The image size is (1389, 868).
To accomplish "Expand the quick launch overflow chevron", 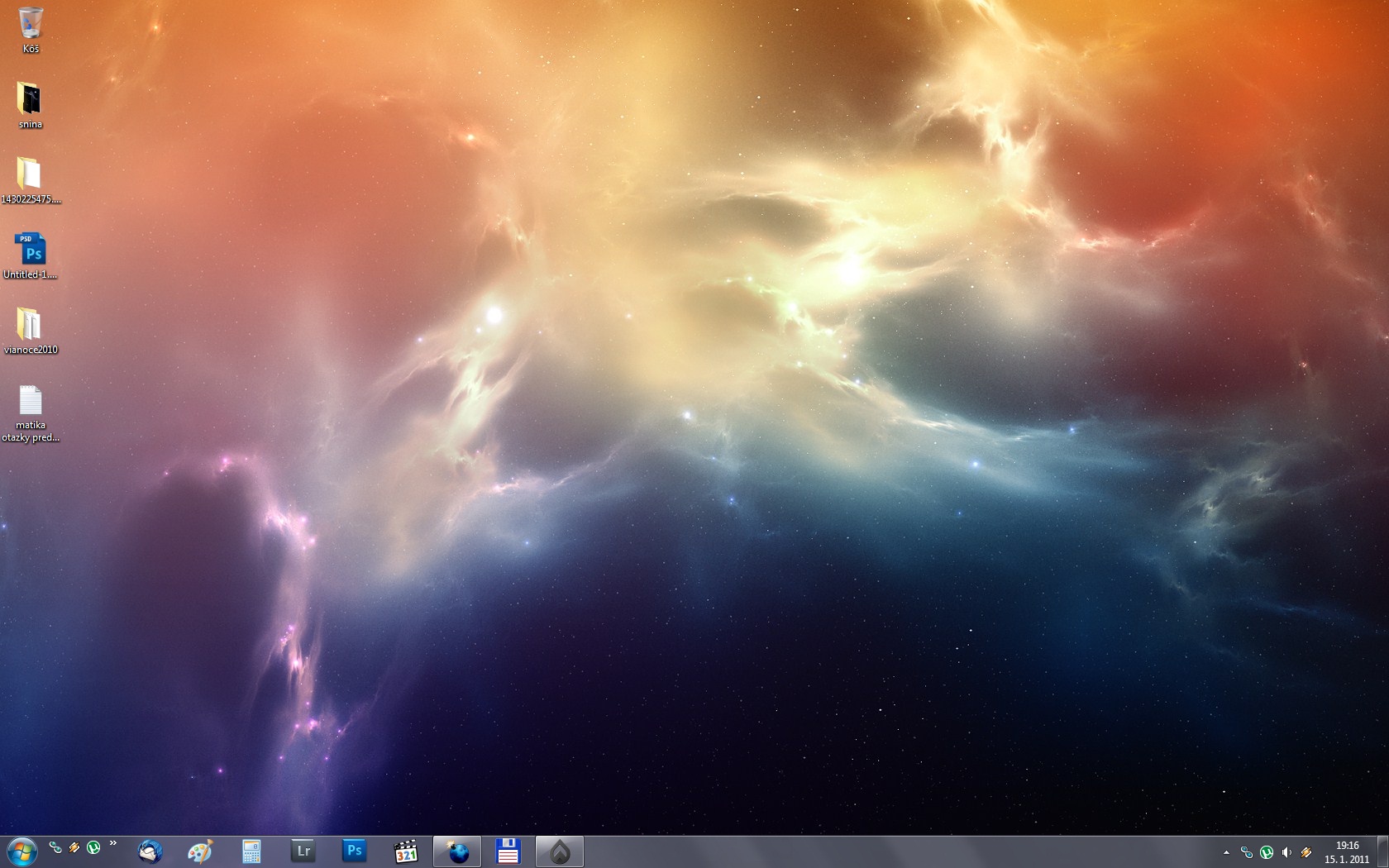I will tap(112, 844).
